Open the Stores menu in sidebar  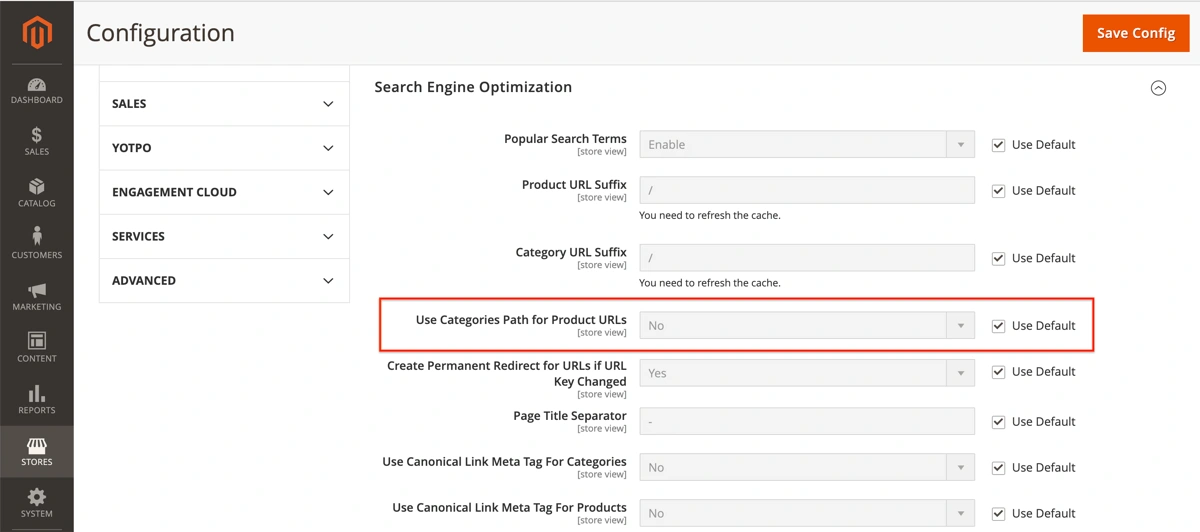pos(37,451)
